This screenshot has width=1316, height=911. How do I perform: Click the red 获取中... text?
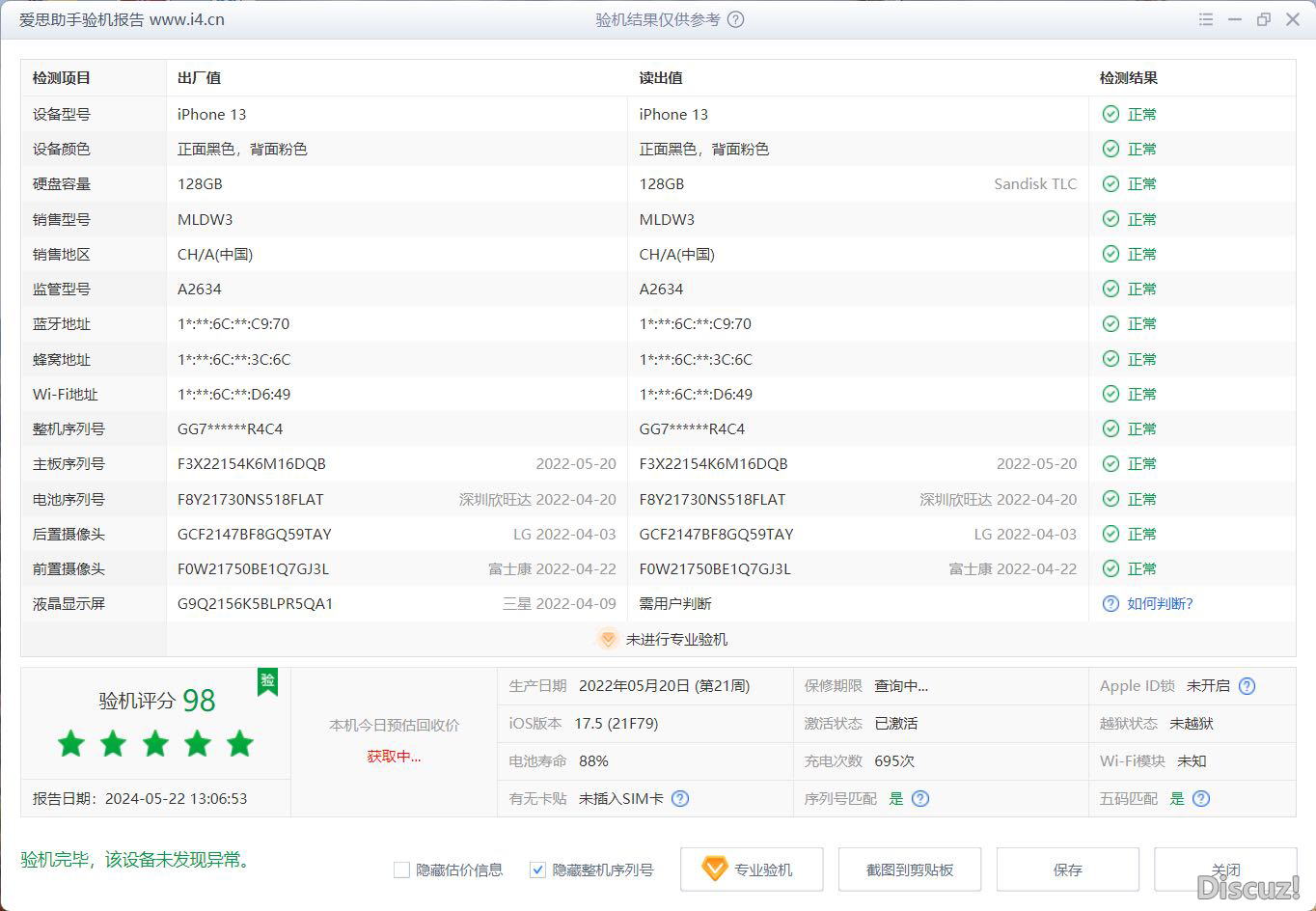(x=394, y=756)
